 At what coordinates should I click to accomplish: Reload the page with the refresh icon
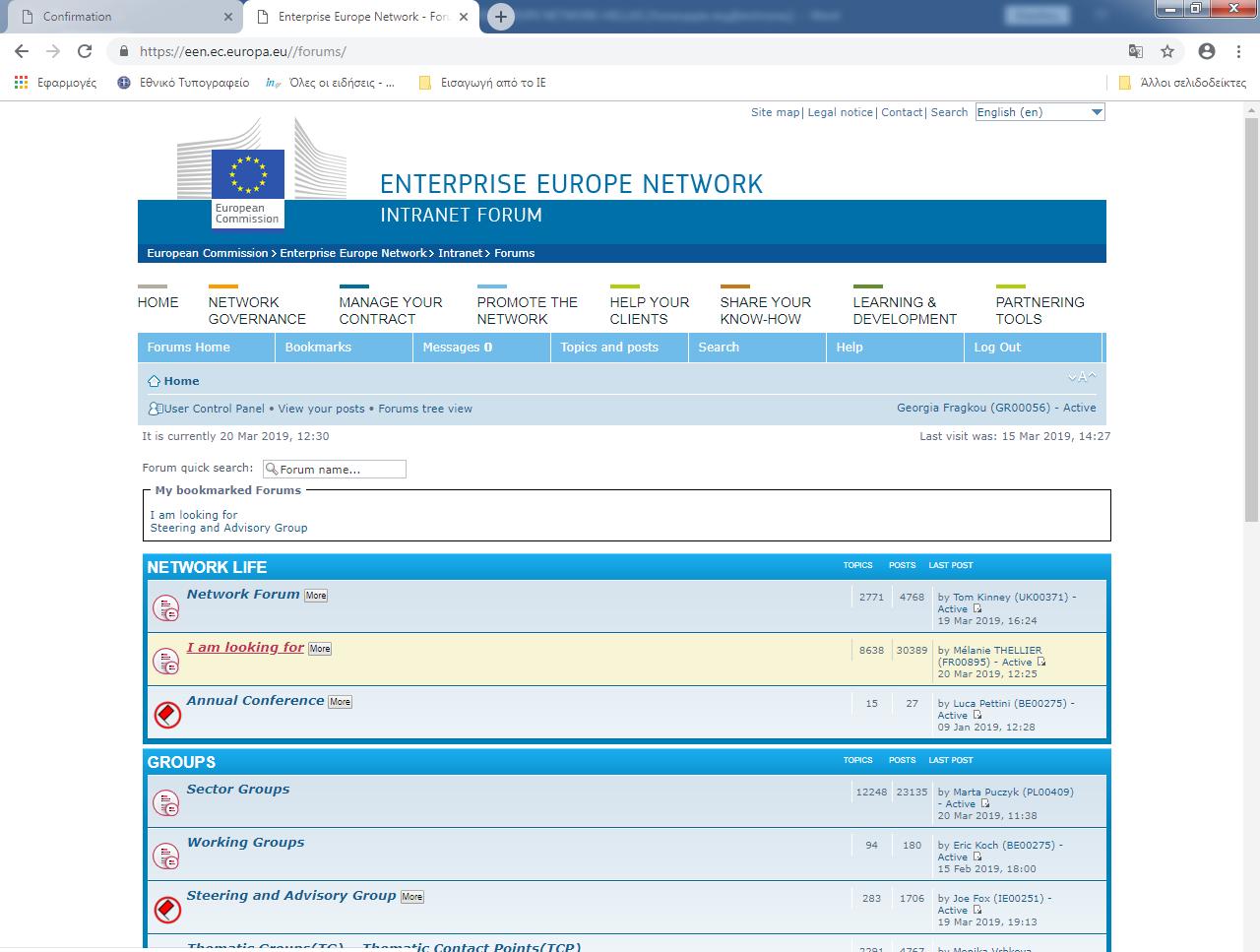point(85,51)
